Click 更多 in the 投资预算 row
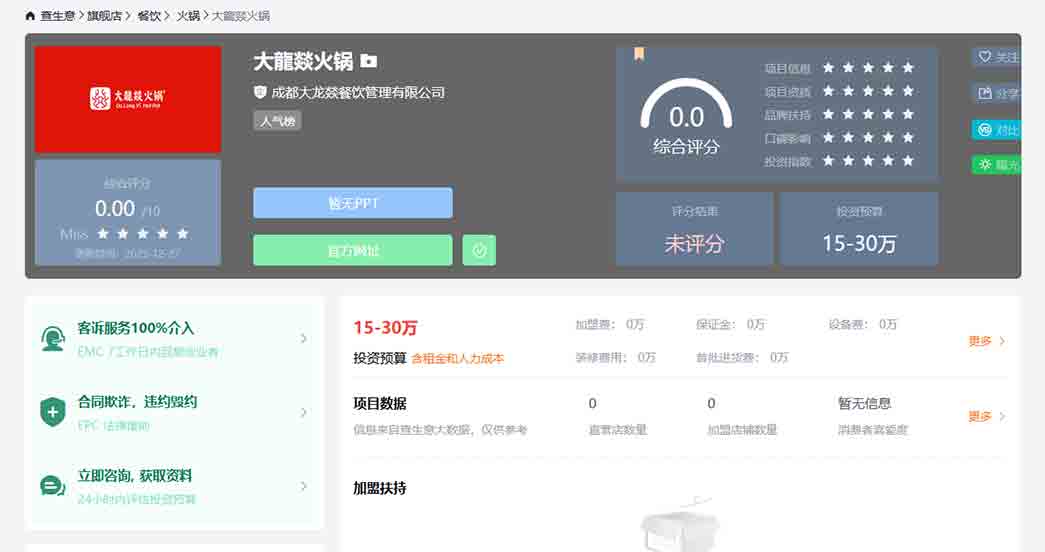Viewport: 1045px width, 552px height. (x=986, y=341)
